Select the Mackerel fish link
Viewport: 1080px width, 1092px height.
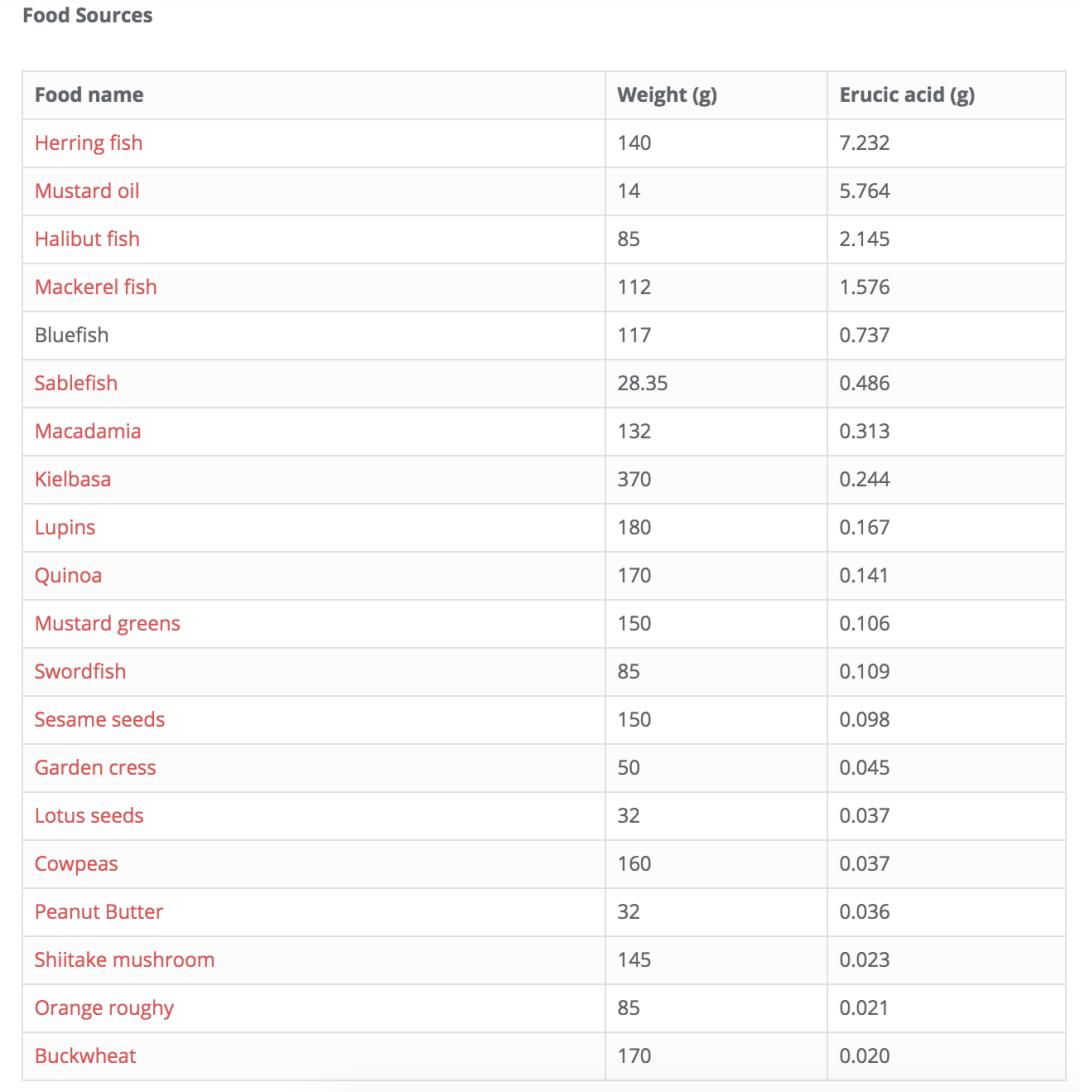click(x=95, y=287)
